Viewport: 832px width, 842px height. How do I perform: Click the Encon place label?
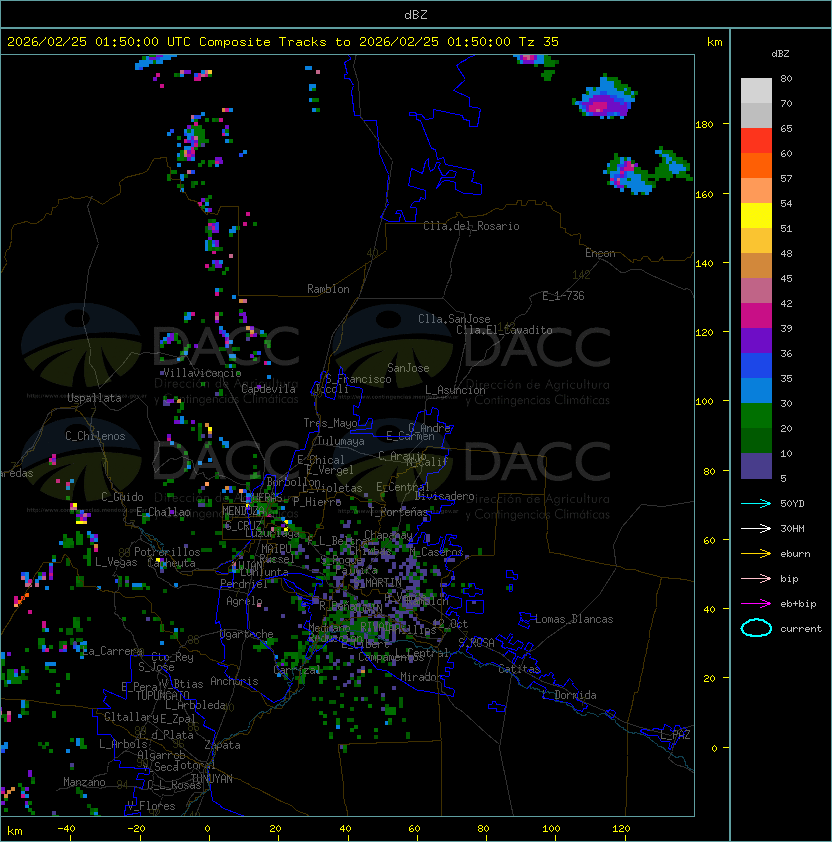[x=600, y=253]
